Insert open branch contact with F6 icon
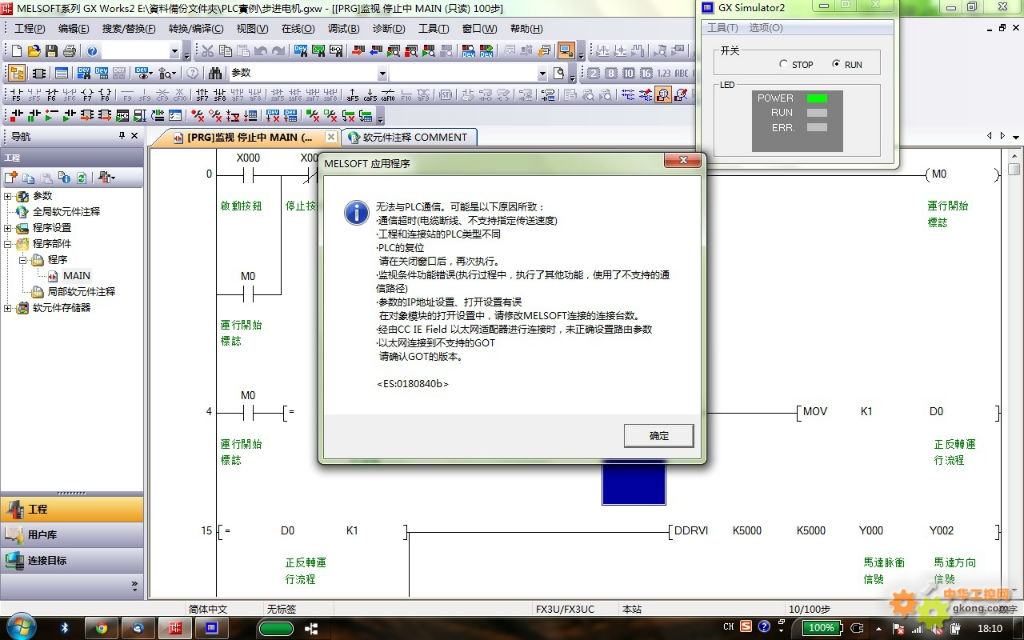The image size is (1024, 640). coord(52,95)
